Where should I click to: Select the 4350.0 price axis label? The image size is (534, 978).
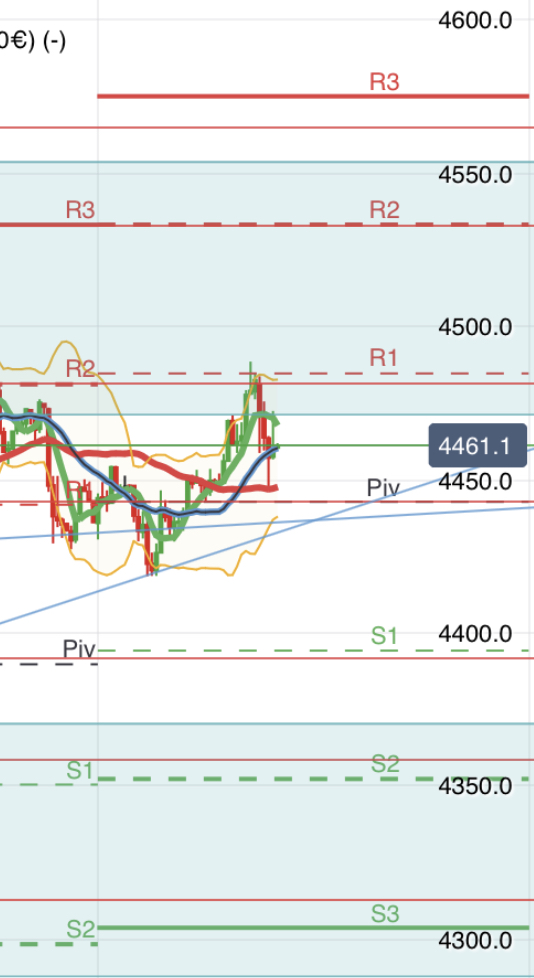point(475,787)
